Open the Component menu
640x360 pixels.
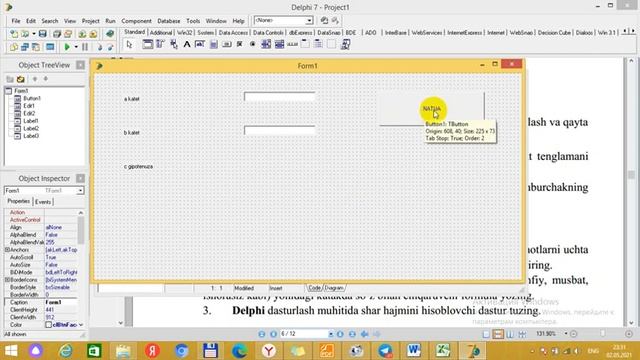pyautogui.click(x=136, y=21)
